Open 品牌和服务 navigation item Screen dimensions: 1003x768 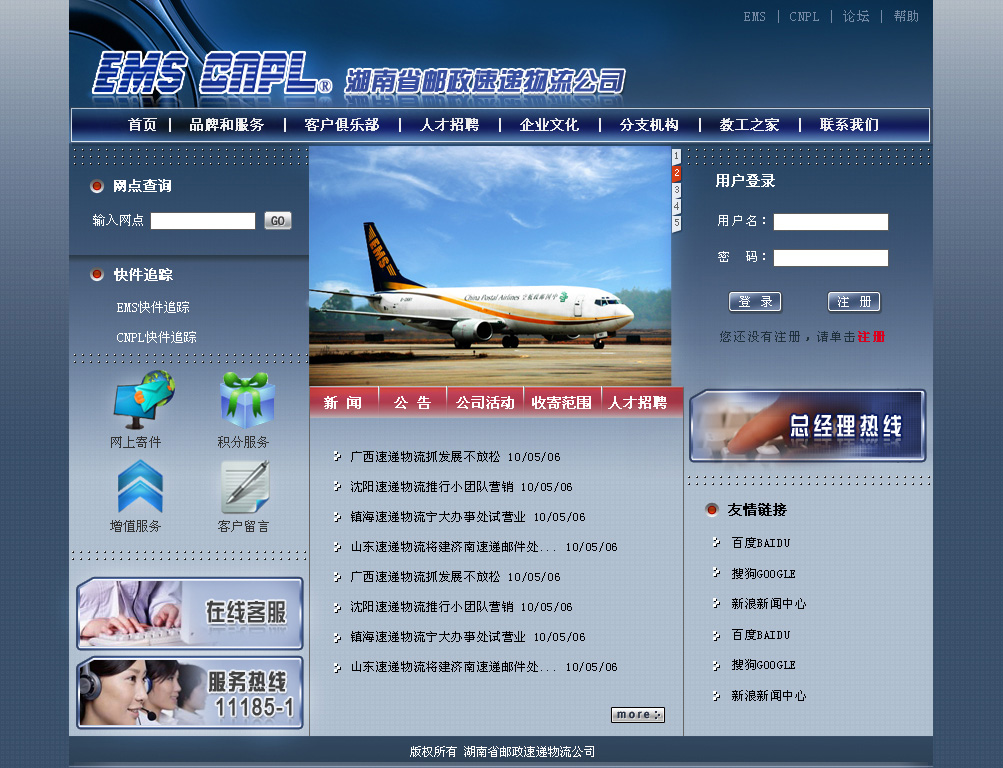tap(226, 125)
